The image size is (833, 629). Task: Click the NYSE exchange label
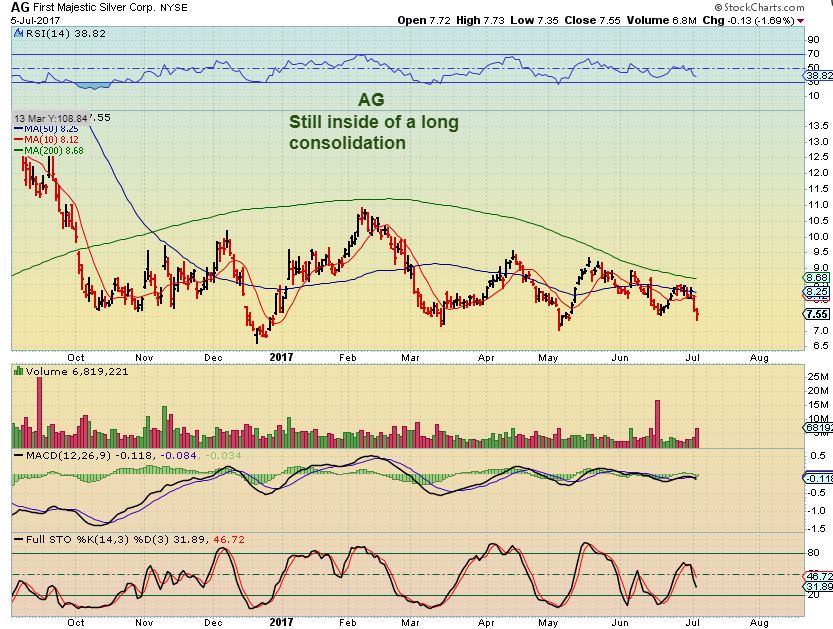pos(174,8)
